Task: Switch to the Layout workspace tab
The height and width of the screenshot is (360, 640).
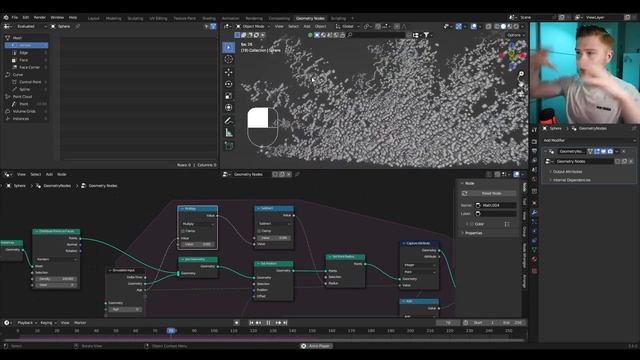Action: [93, 18]
